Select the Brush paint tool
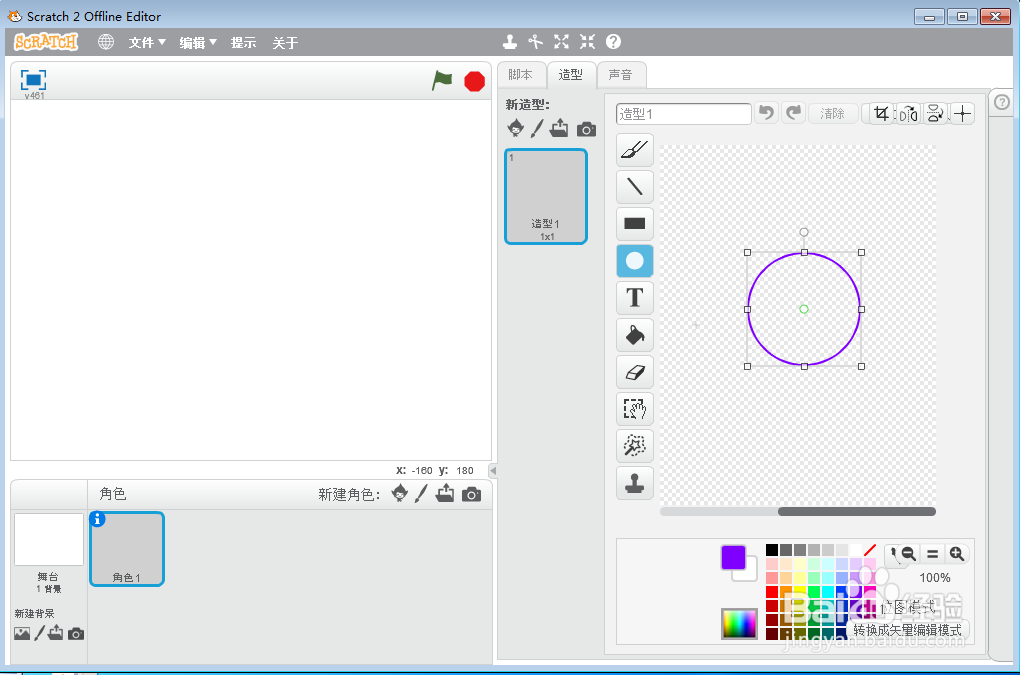This screenshot has height=675, width=1020. point(634,150)
